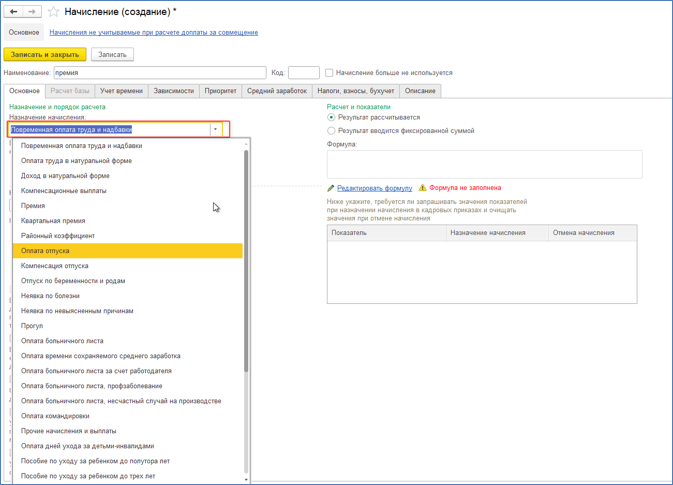Screen dimensions: 673x485
Task: Choose 'Квартальная премия' from list
Action: (128, 221)
